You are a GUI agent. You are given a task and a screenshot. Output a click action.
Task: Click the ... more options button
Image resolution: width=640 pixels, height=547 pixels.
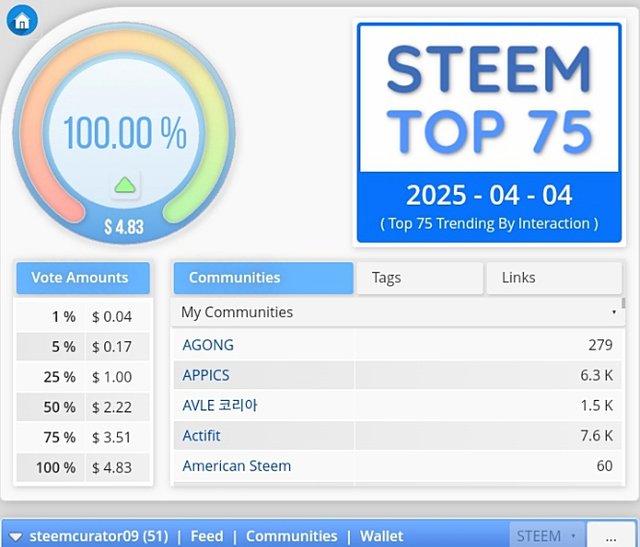tap(611, 535)
